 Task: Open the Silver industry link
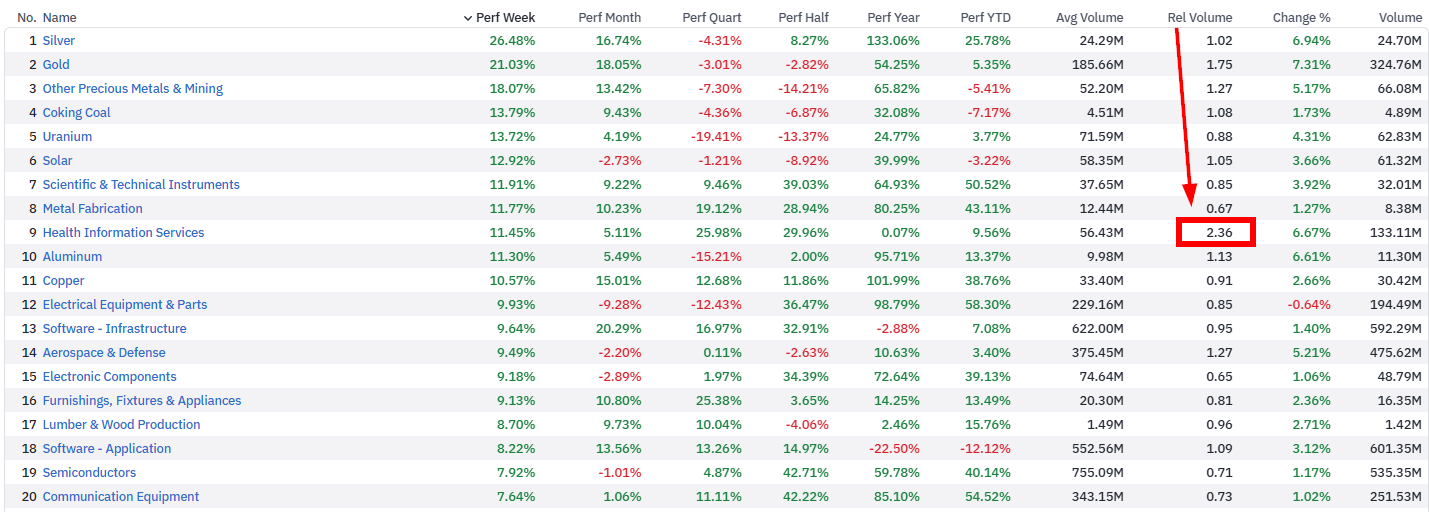point(59,41)
